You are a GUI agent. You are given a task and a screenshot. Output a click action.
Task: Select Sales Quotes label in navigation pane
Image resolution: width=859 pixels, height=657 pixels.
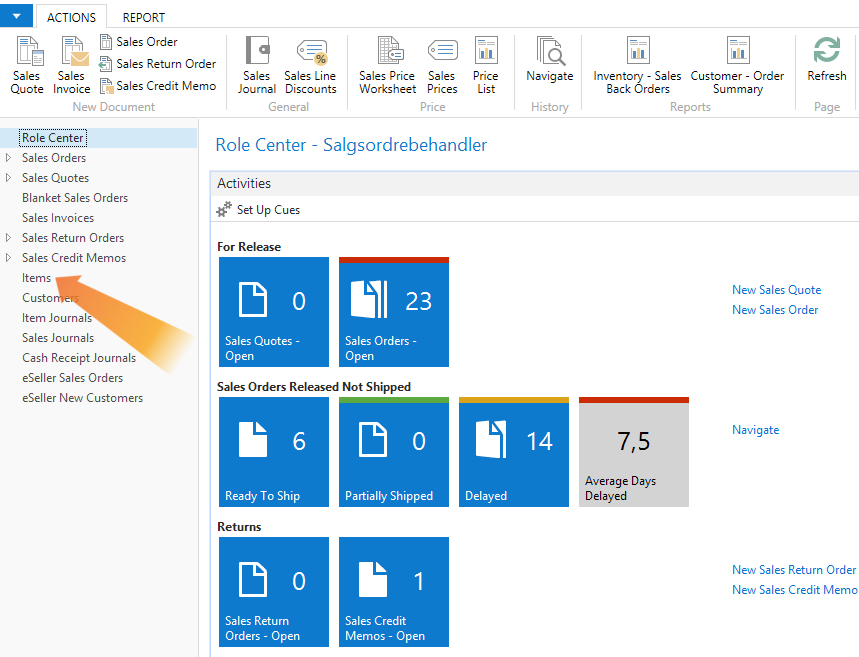tap(55, 178)
